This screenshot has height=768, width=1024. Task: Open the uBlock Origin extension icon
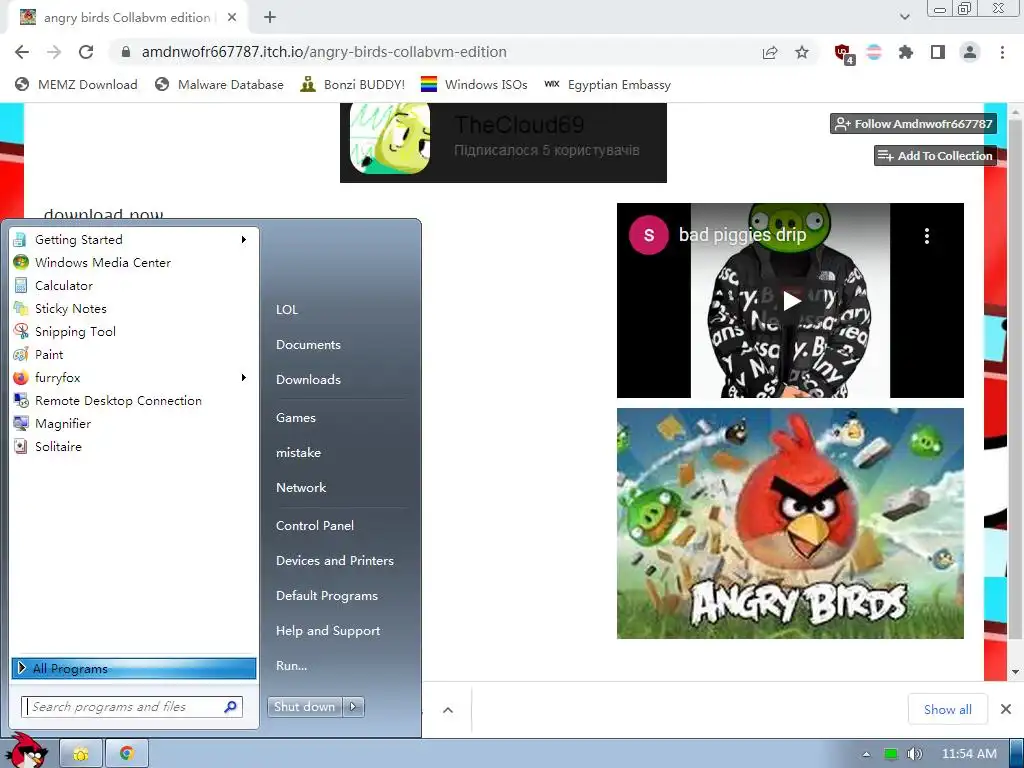844,54
